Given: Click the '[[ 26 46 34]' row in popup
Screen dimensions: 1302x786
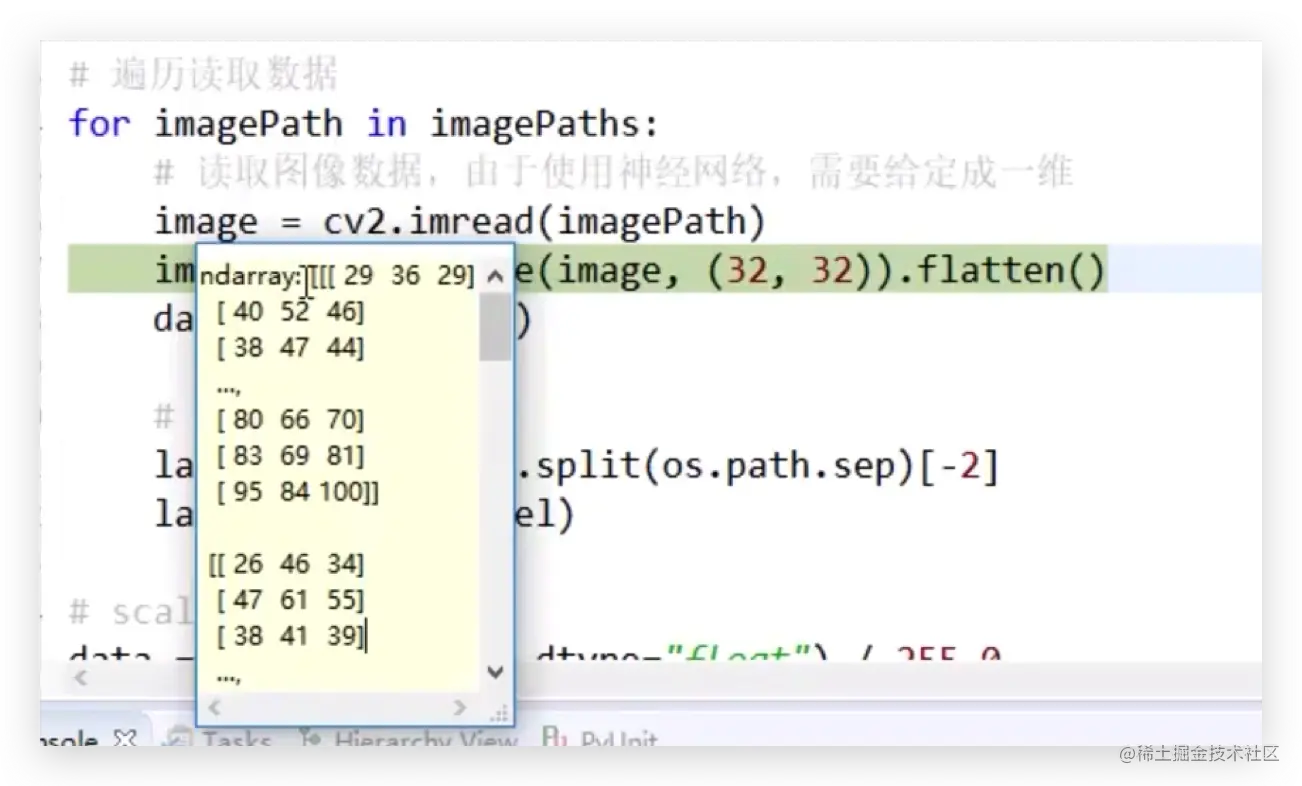Looking at the screenshot, I should click(x=286, y=564).
